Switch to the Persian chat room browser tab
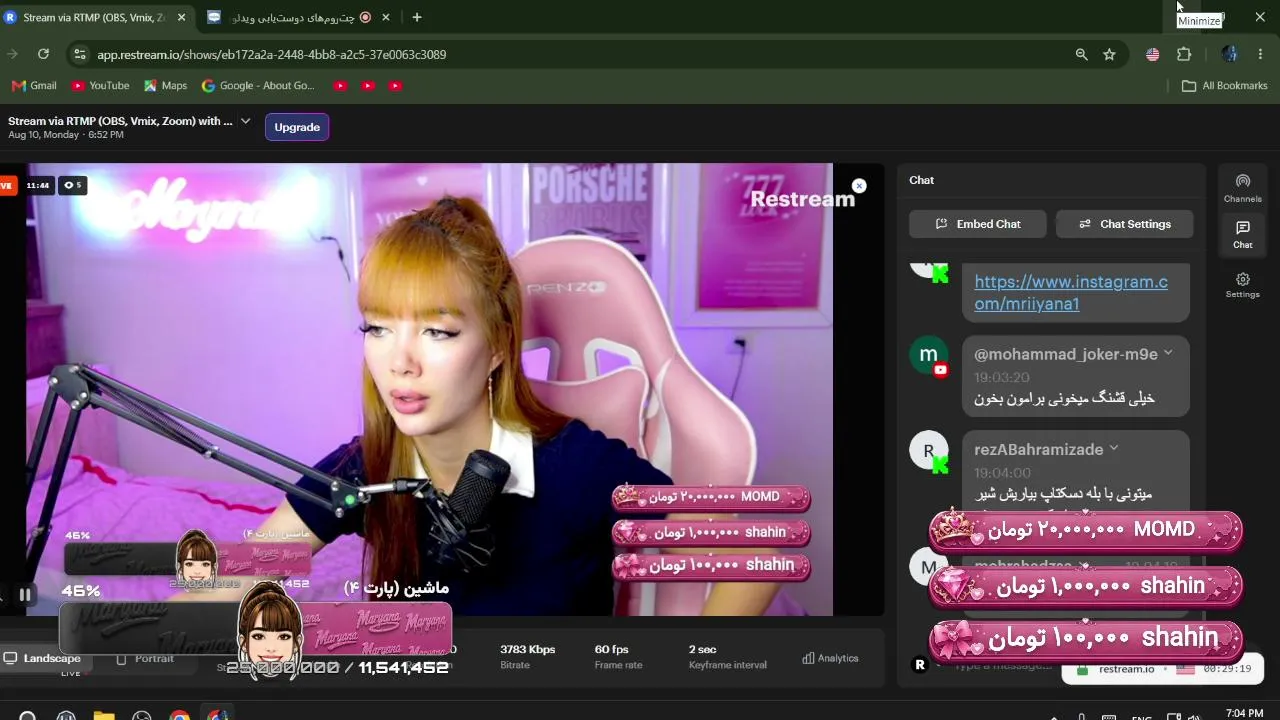Viewport: 1280px width, 720px height. [298, 17]
